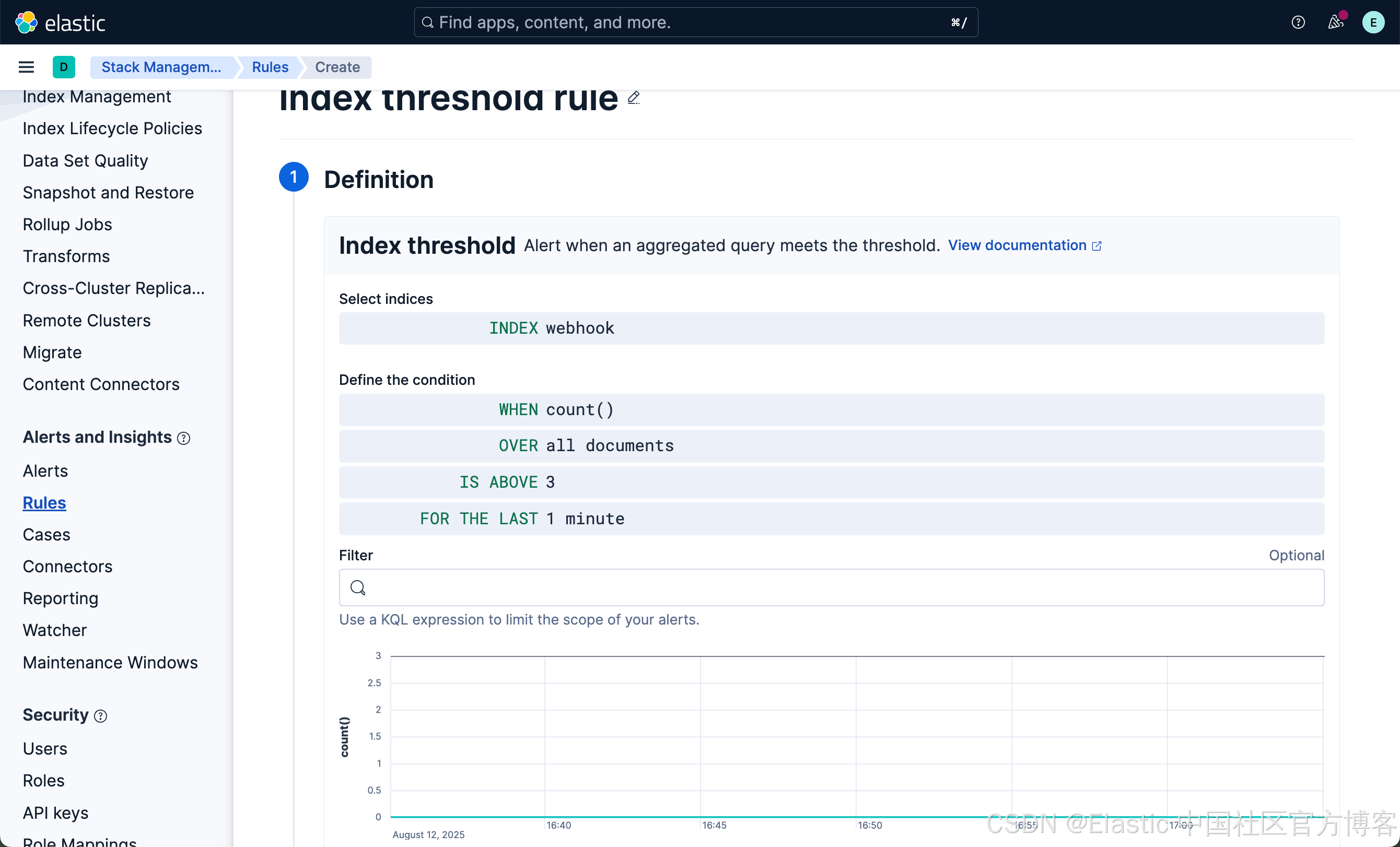Open View documentation link
Viewport: 1400px width, 847px height.
click(1024, 245)
